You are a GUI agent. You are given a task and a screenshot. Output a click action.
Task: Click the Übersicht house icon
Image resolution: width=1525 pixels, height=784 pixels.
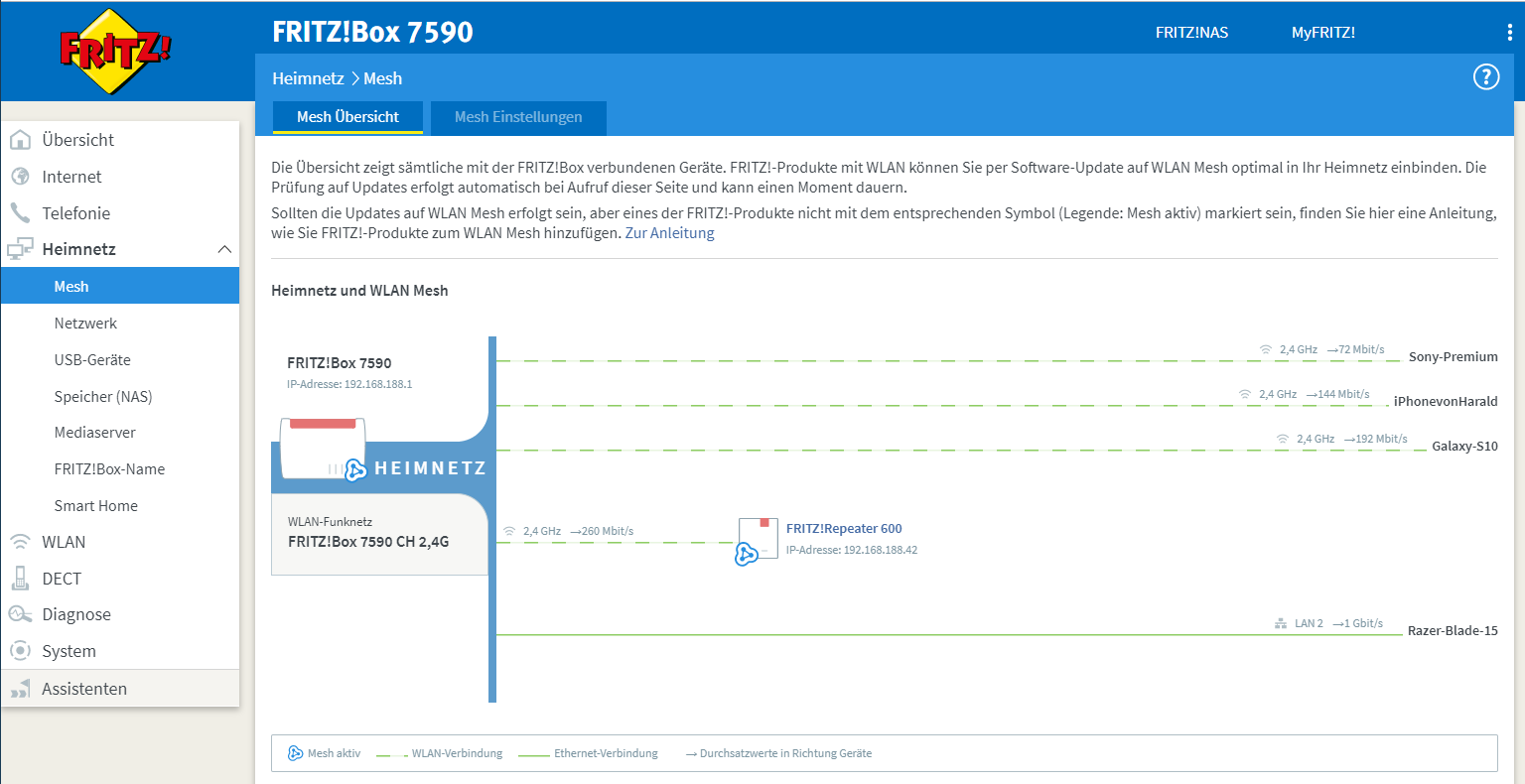(x=20, y=140)
